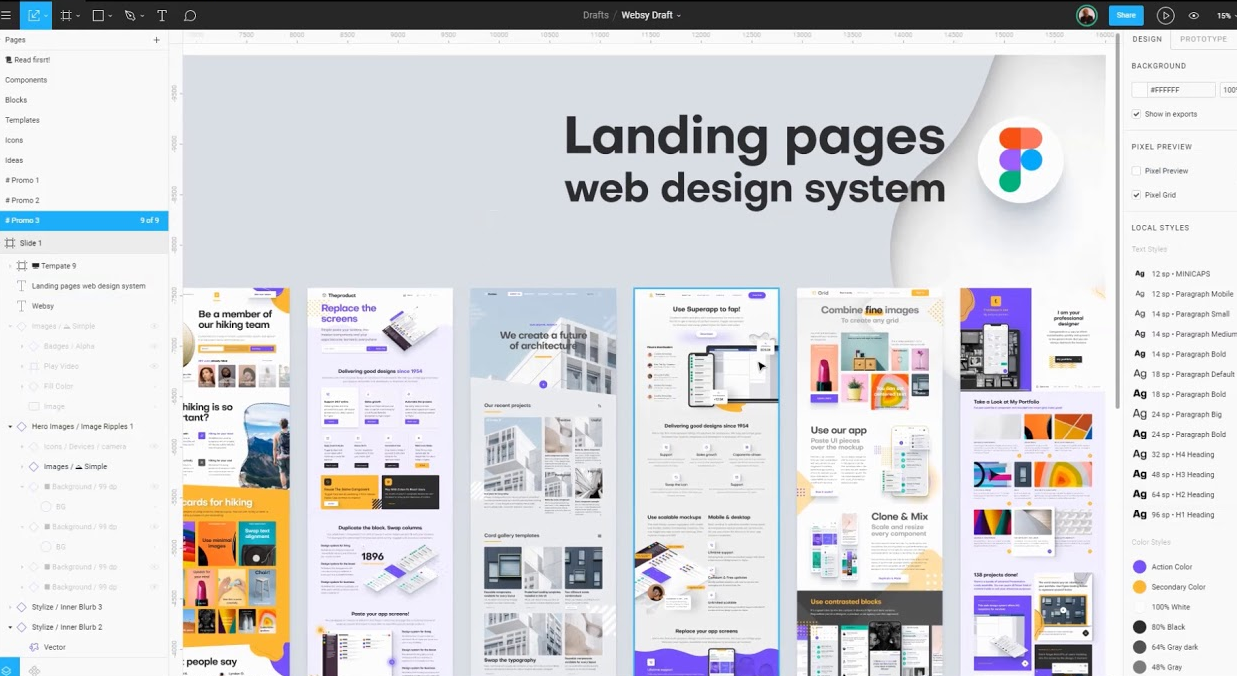Screen dimensions: 1237x676
Task: Open the shape tool dropdown arrow
Action: [x=112, y=15]
